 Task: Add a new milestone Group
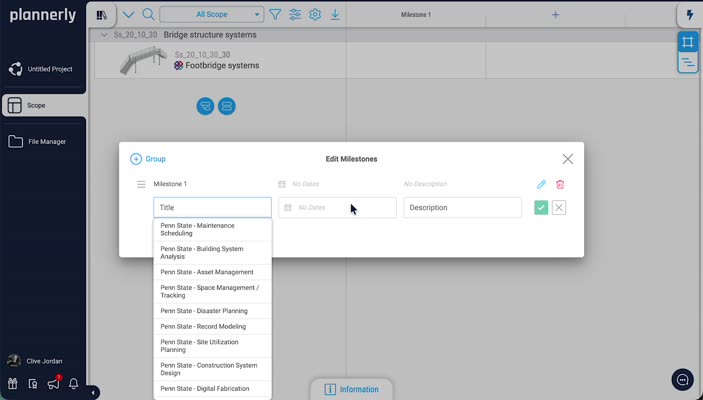pos(148,159)
